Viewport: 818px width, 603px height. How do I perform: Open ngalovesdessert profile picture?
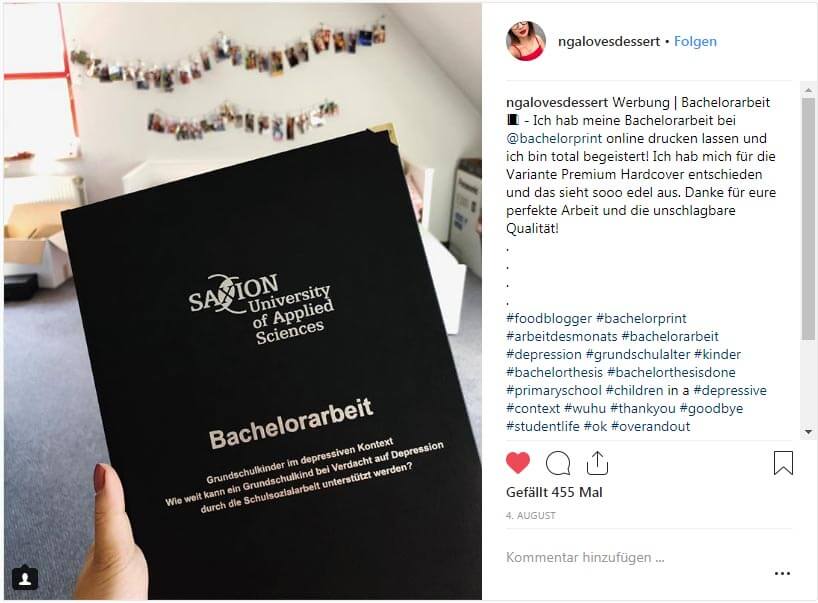click(526, 41)
